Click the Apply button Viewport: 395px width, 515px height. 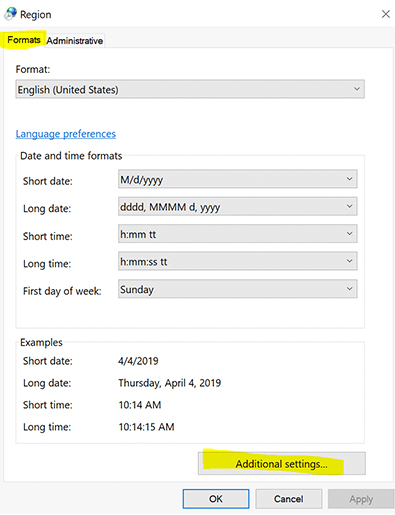click(361, 499)
